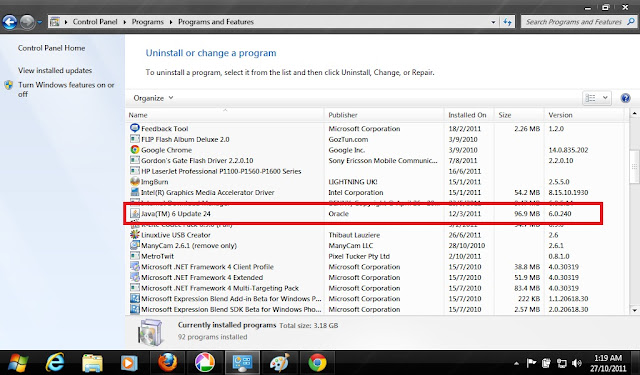Select Intel Graphics Media Accelerator icon

135,192
